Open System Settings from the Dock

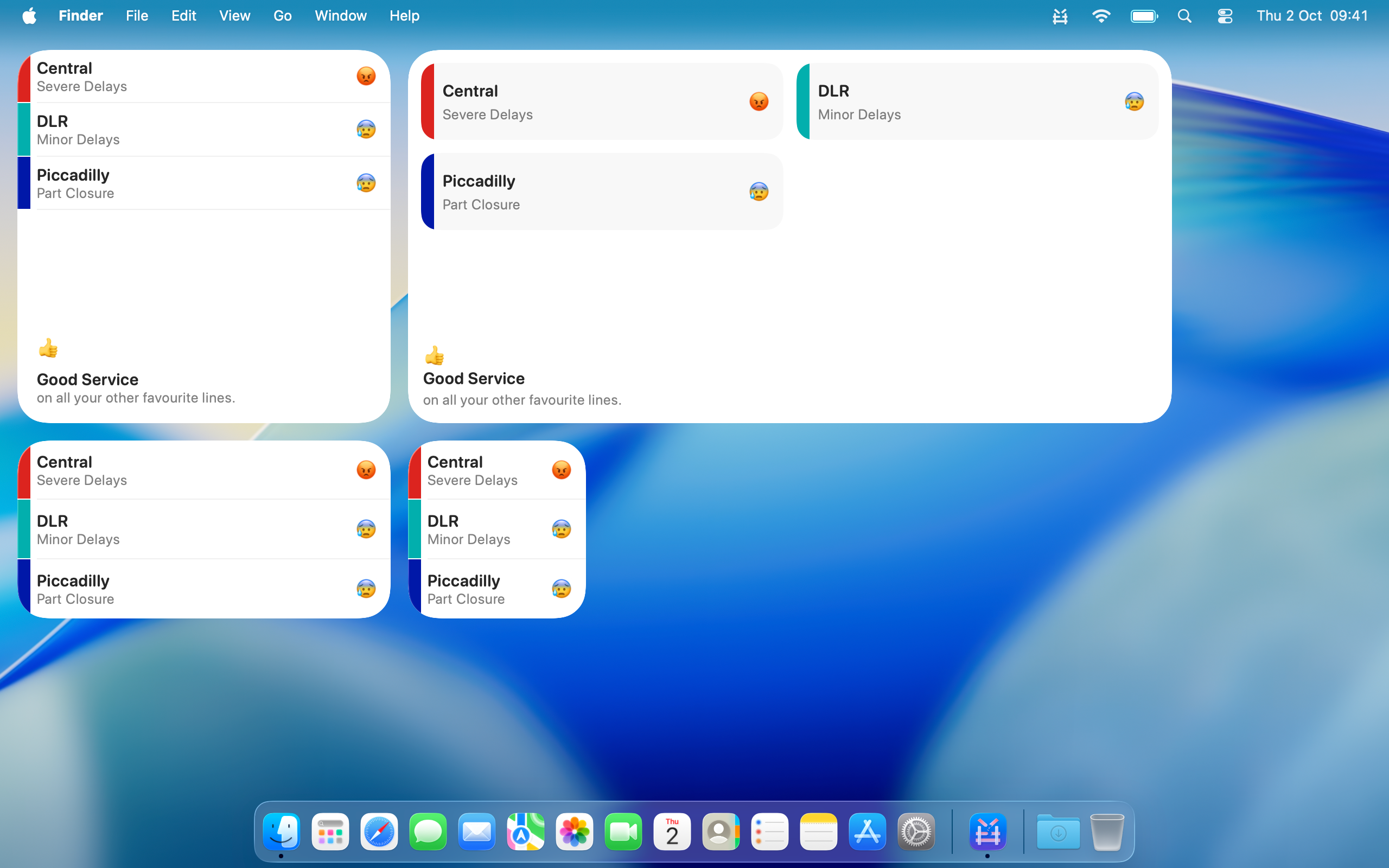click(915, 831)
